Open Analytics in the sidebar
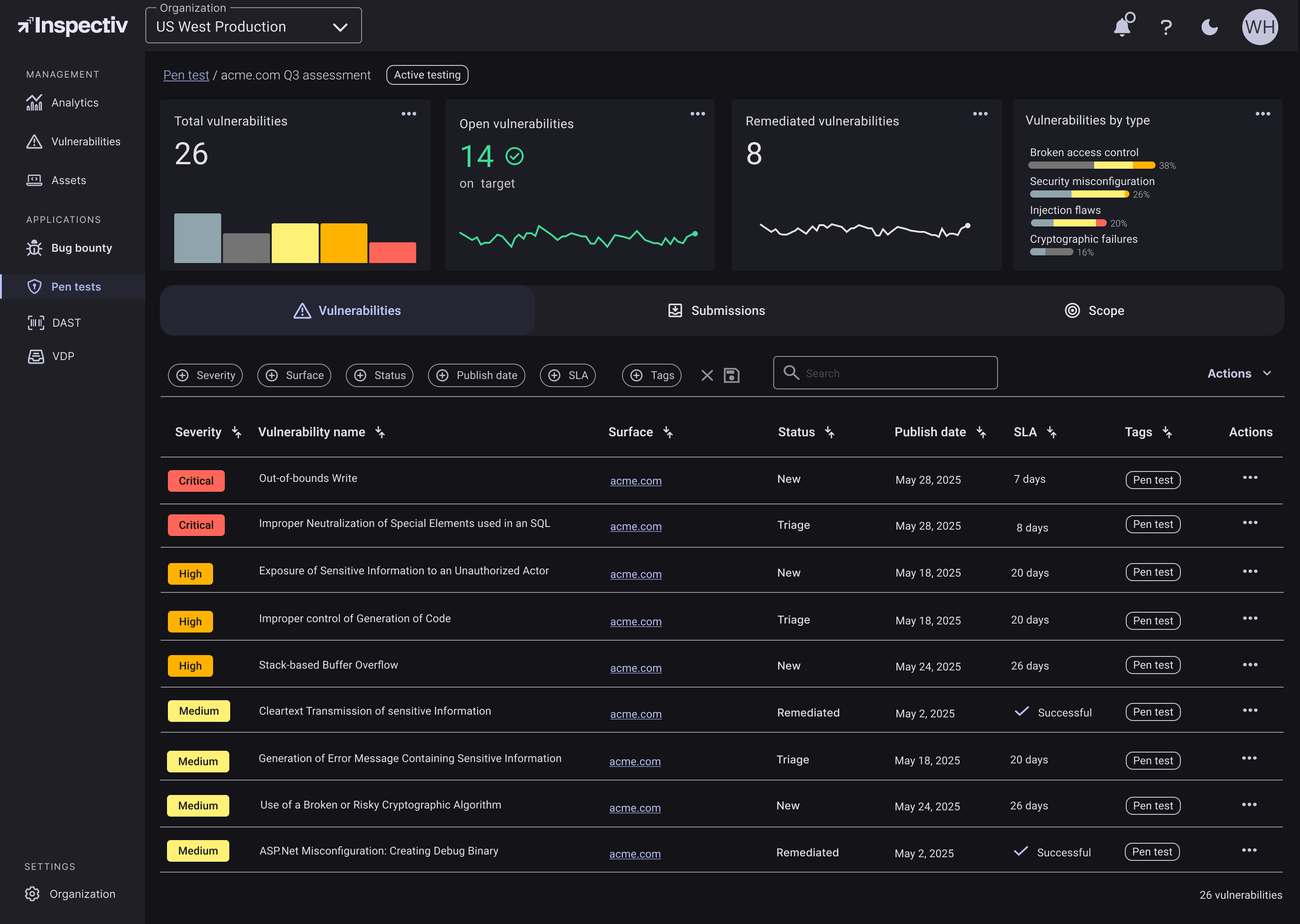 (x=74, y=102)
